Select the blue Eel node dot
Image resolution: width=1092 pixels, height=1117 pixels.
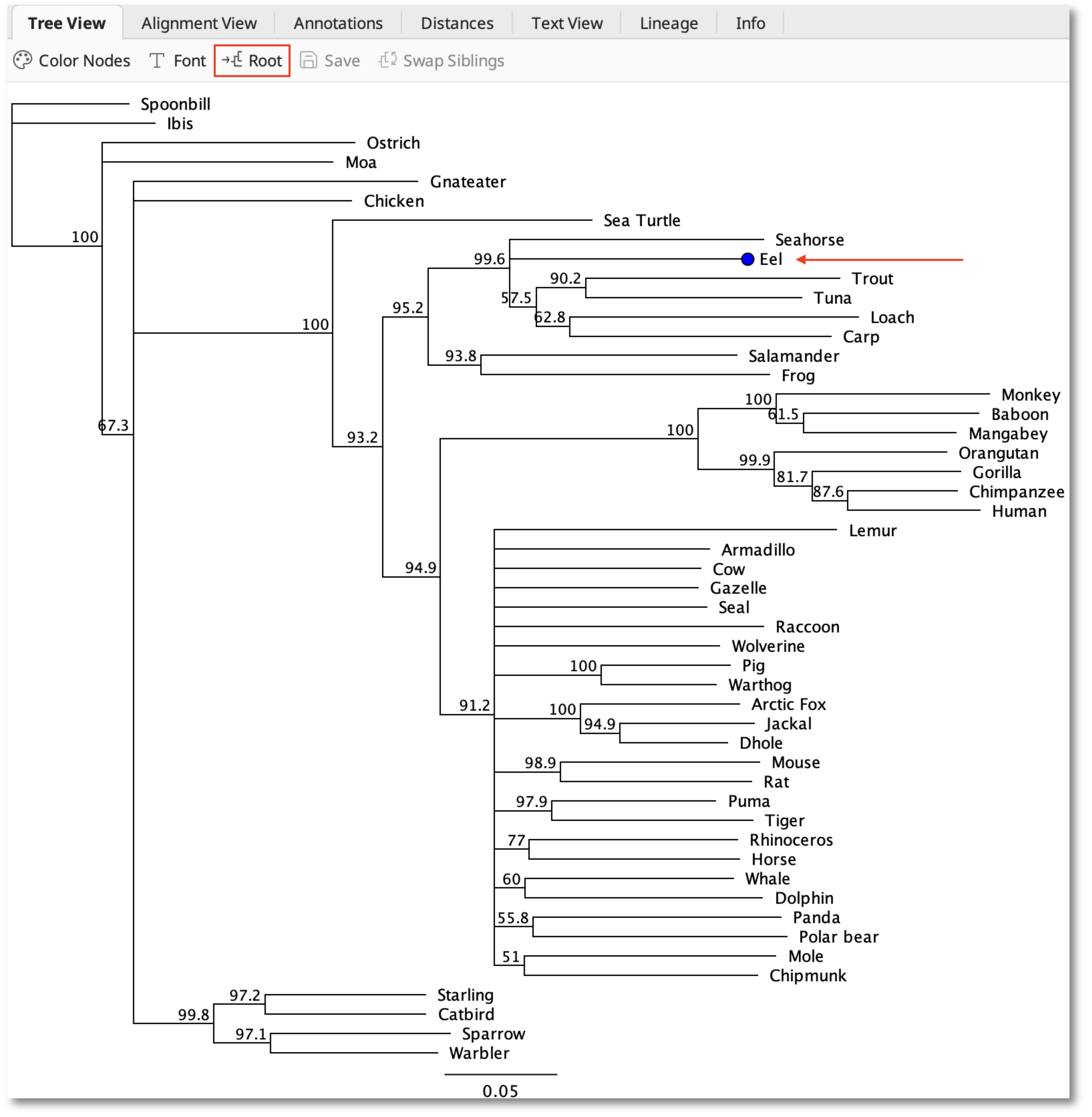(747, 259)
